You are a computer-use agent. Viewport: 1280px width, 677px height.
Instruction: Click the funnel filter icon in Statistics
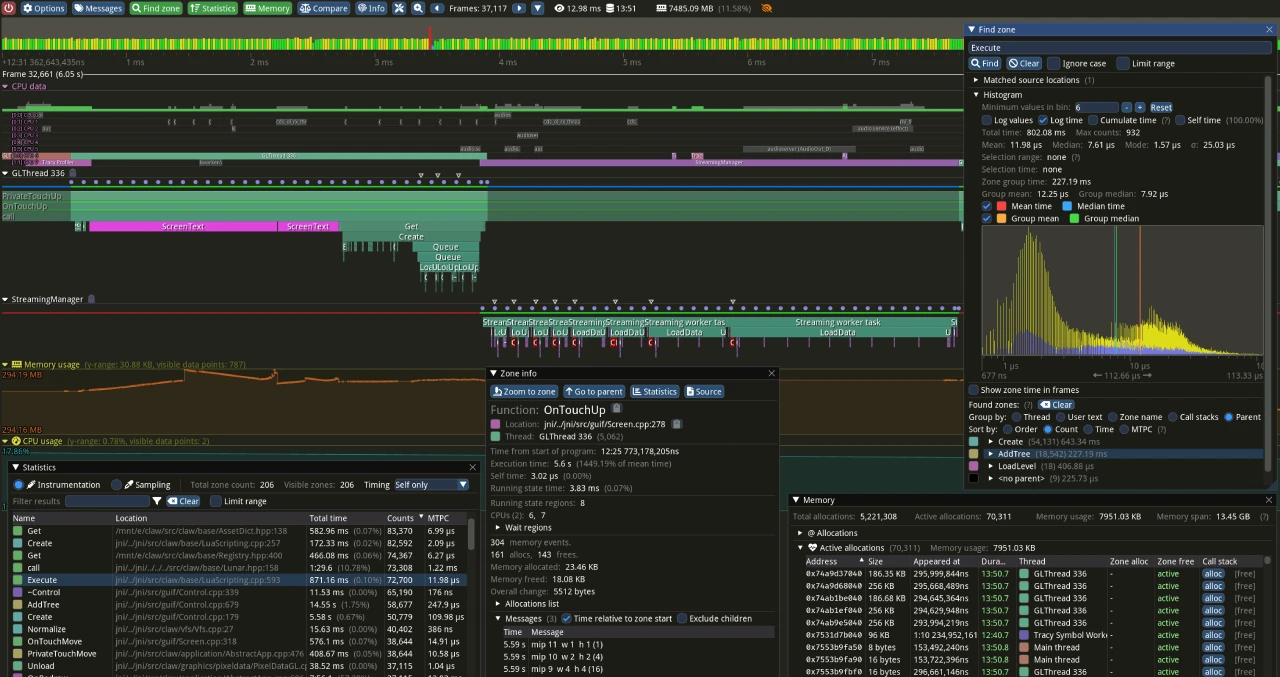pyautogui.click(x=157, y=501)
